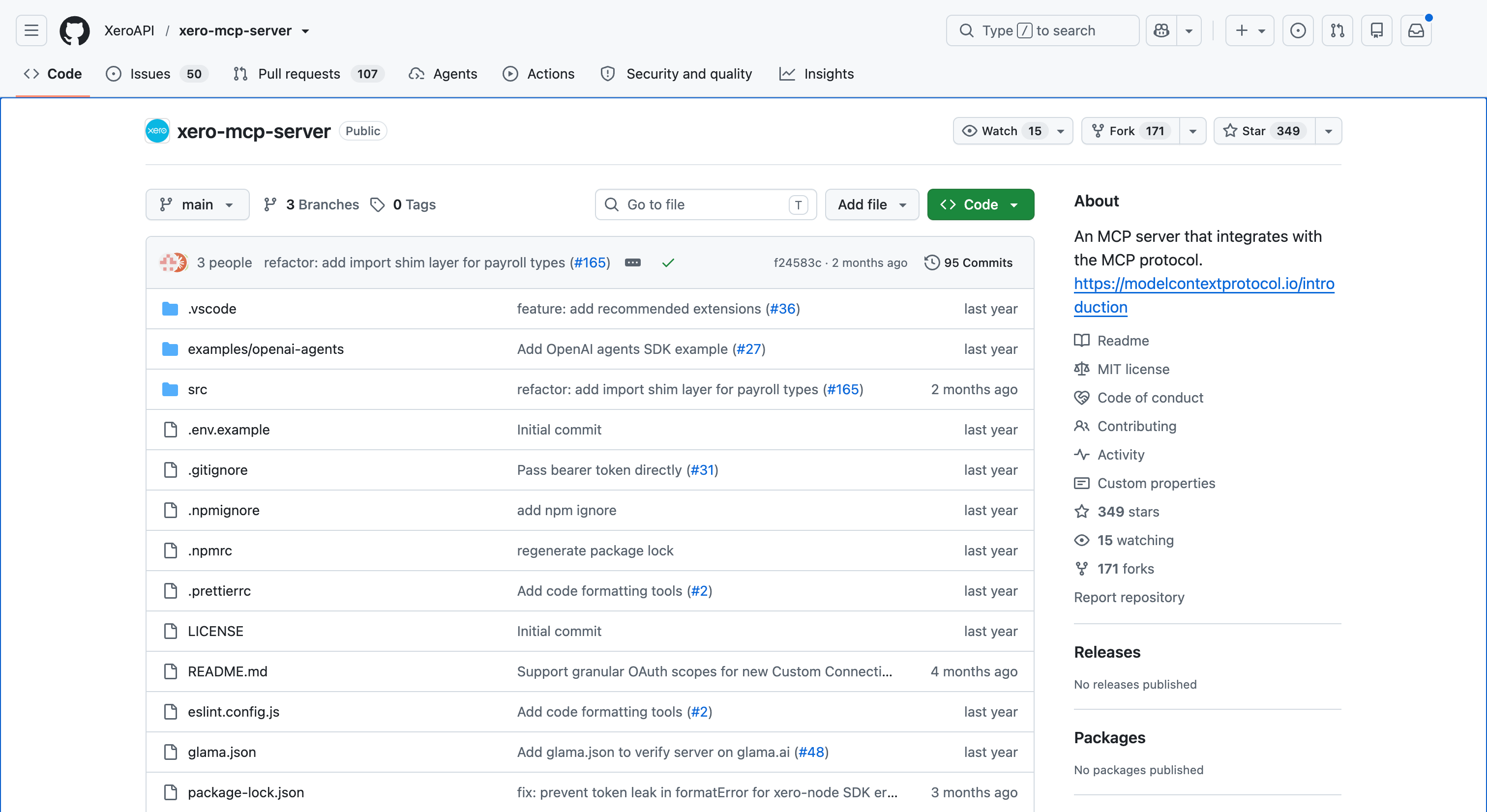
Task: Click the Go to file search box
Action: point(706,204)
